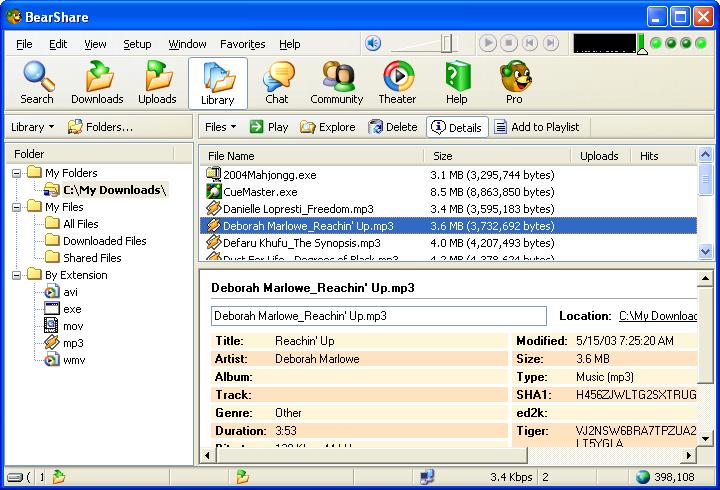Skip to the previous track
720x490 pixels.
tap(529, 43)
